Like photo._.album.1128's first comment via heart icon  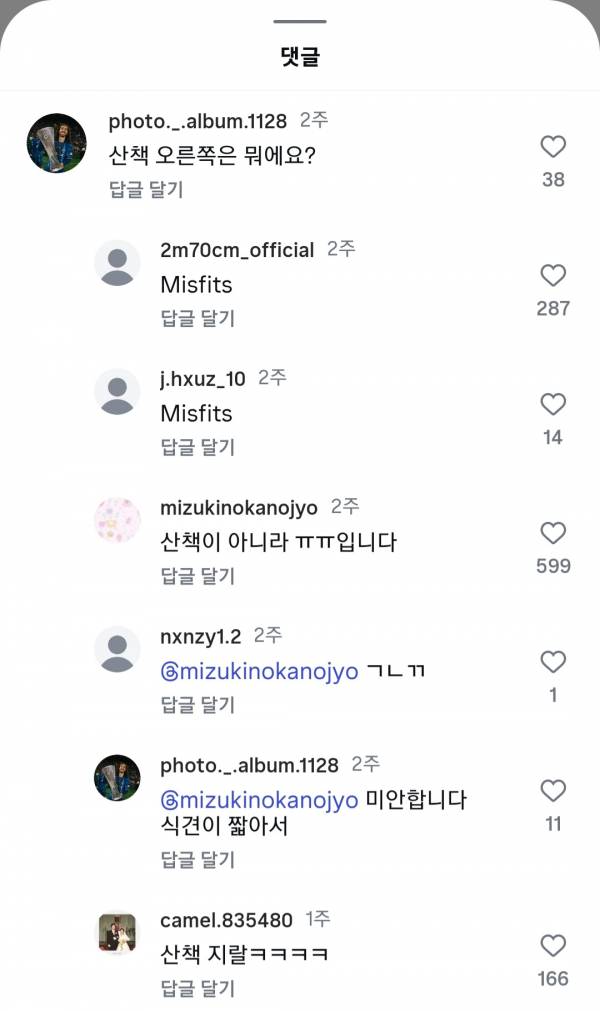[x=553, y=146]
